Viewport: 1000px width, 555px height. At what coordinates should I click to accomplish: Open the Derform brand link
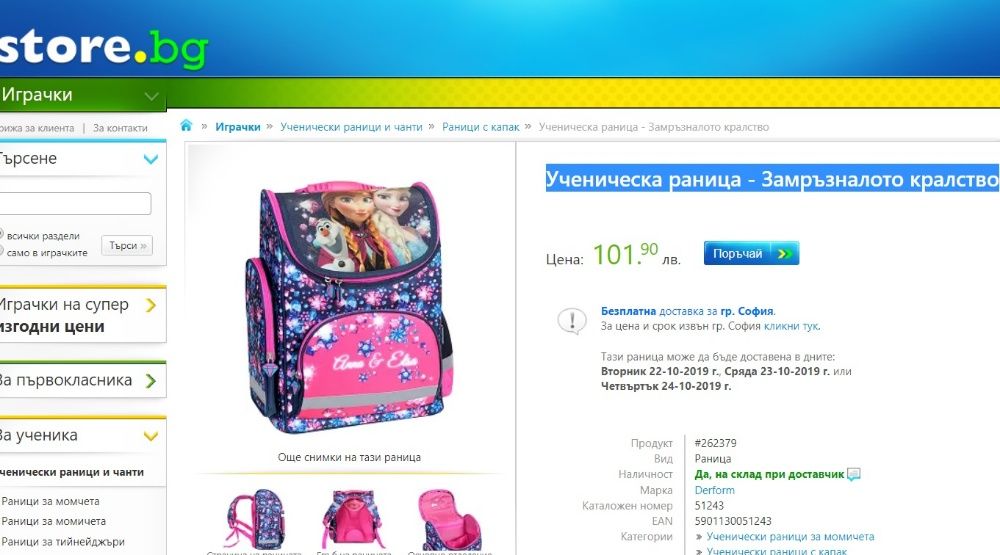[x=714, y=490]
